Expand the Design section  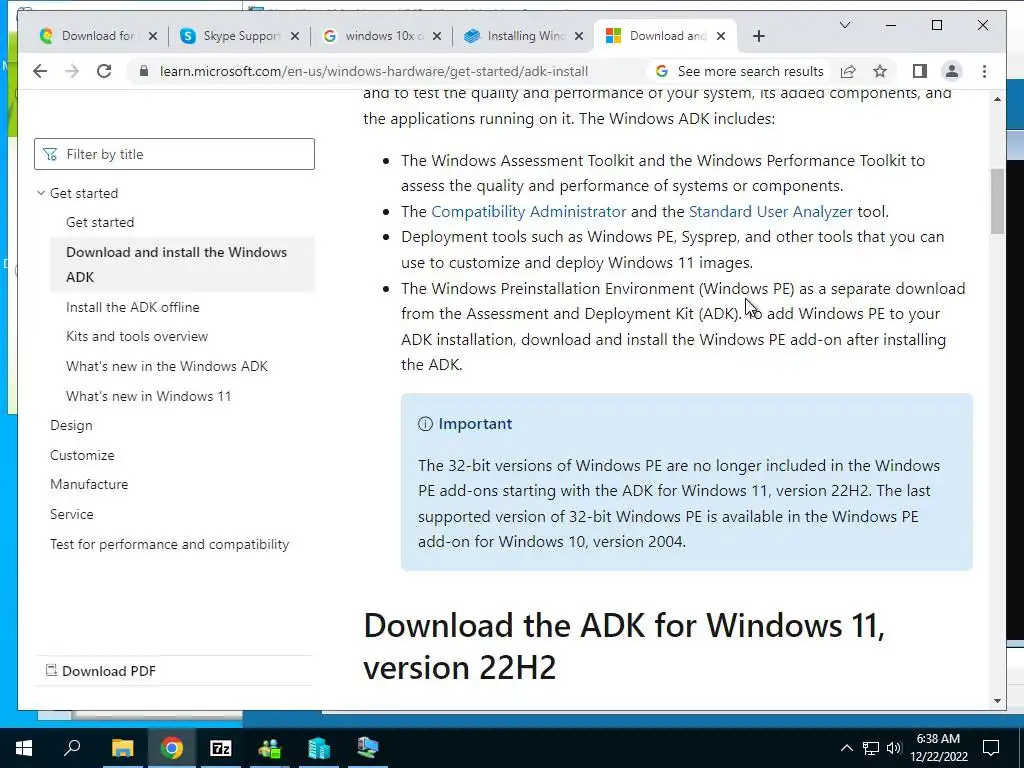point(71,426)
